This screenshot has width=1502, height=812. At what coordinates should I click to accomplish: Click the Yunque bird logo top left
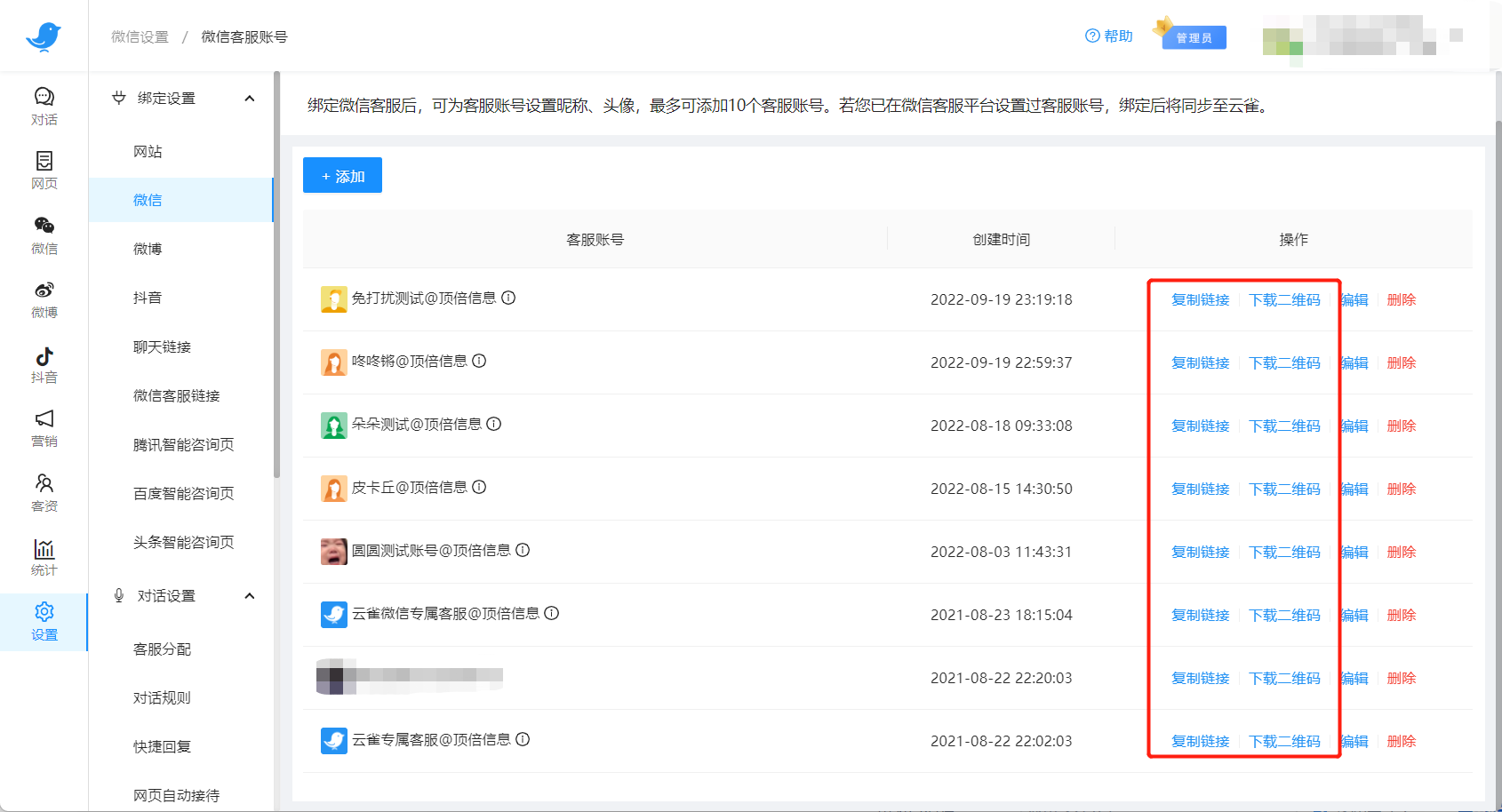pos(44,36)
